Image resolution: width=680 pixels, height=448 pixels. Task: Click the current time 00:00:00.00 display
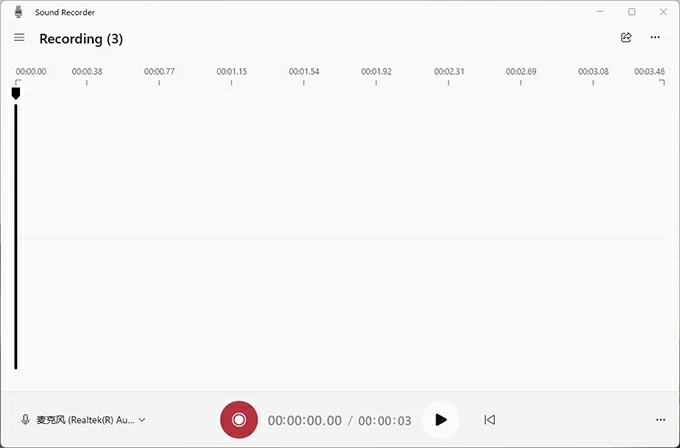pyautogui.click(x=304, y=421)
